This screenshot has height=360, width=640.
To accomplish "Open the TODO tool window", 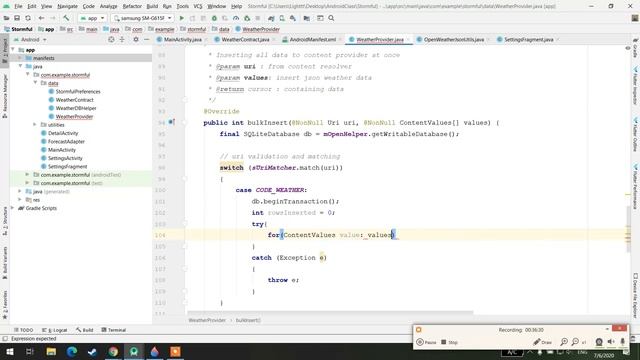I will pos(24,330).
